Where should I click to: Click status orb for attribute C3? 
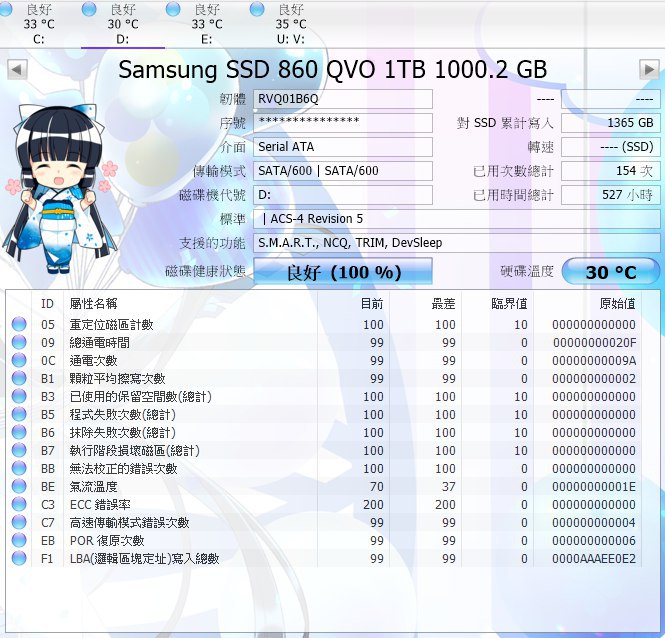(19, 504)
